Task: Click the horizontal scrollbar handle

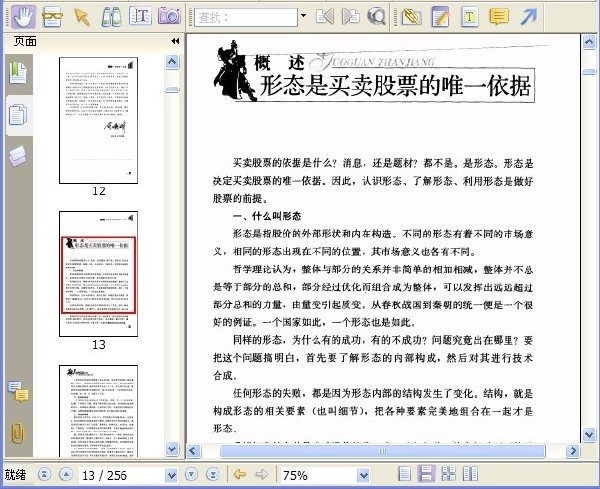Action: pos(382,451)
